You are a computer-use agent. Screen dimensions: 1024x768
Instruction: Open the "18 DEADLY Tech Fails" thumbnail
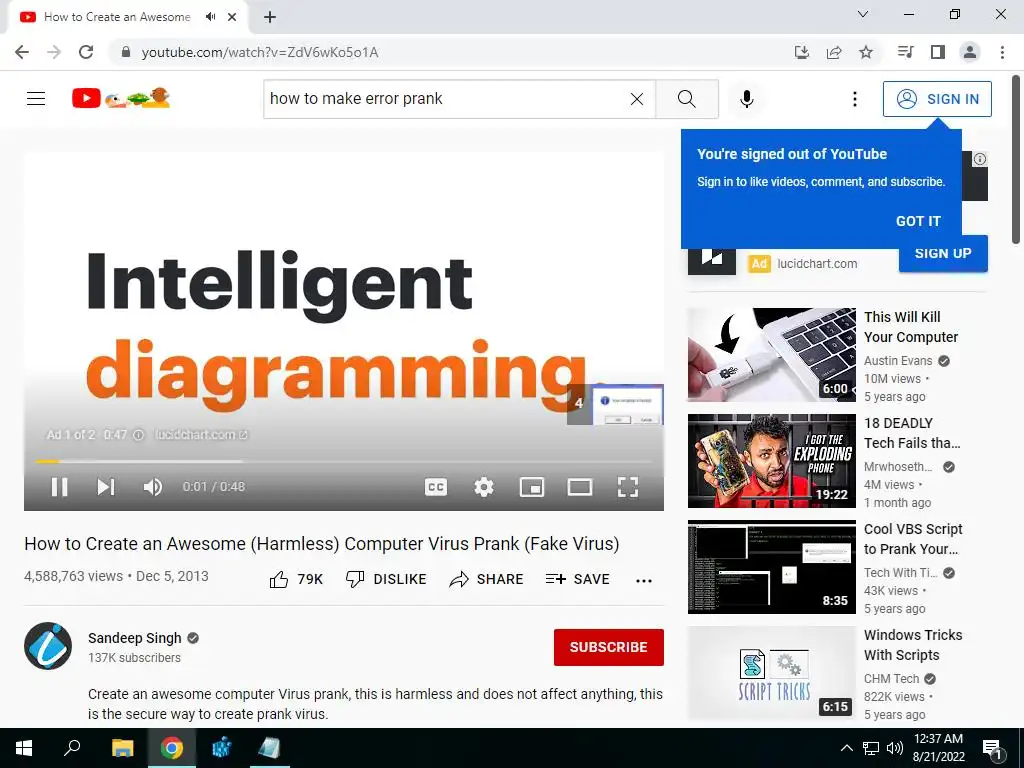coord(771,461)
